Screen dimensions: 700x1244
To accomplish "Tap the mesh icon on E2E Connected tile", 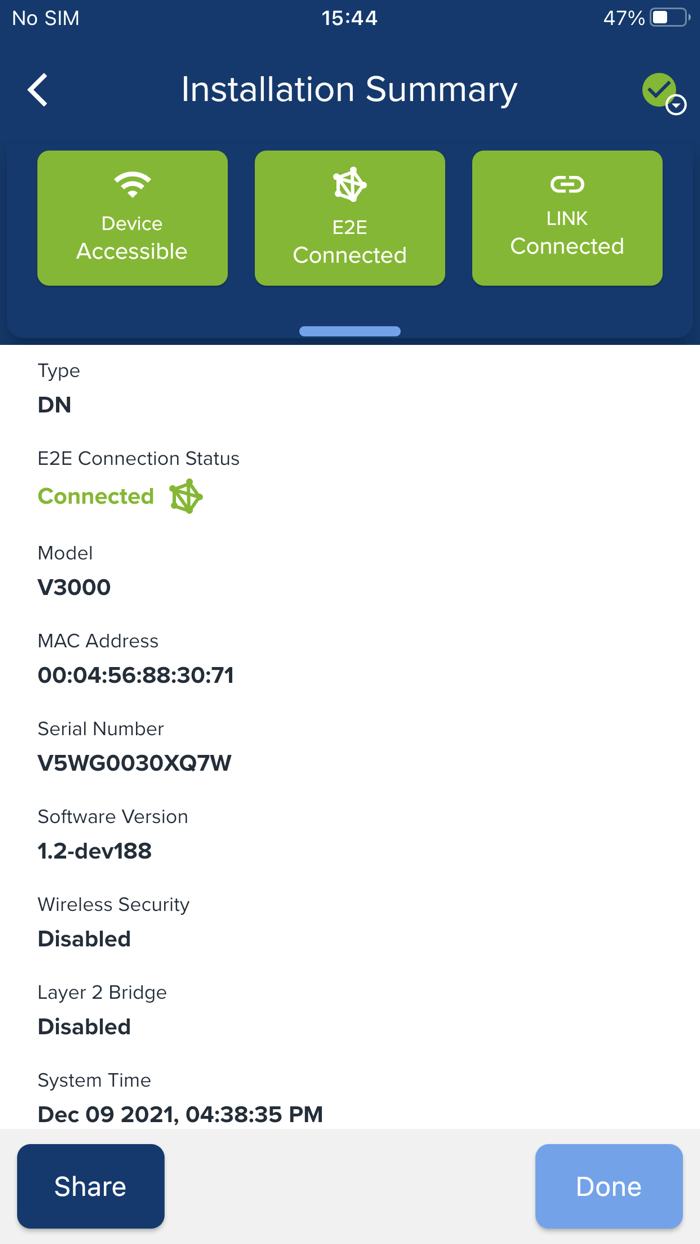I will click(350, 185).
